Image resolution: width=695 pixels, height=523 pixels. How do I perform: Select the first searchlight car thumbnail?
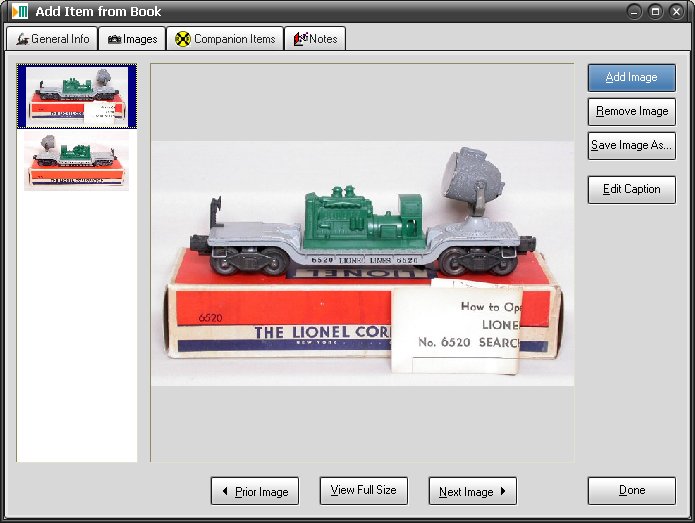coord(77,96)
